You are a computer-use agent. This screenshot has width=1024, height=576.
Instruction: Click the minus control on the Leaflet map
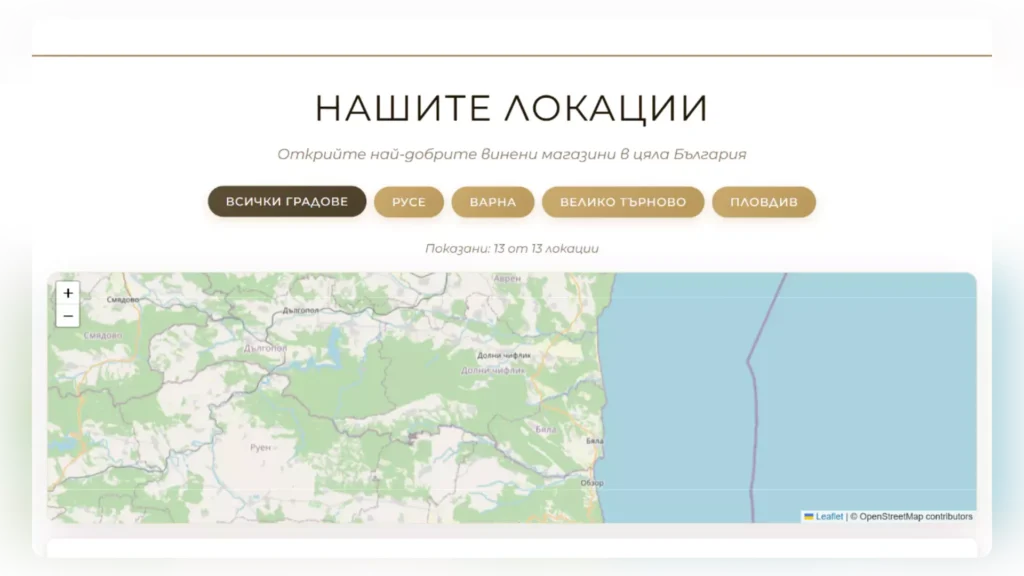[x=67, y=315]
